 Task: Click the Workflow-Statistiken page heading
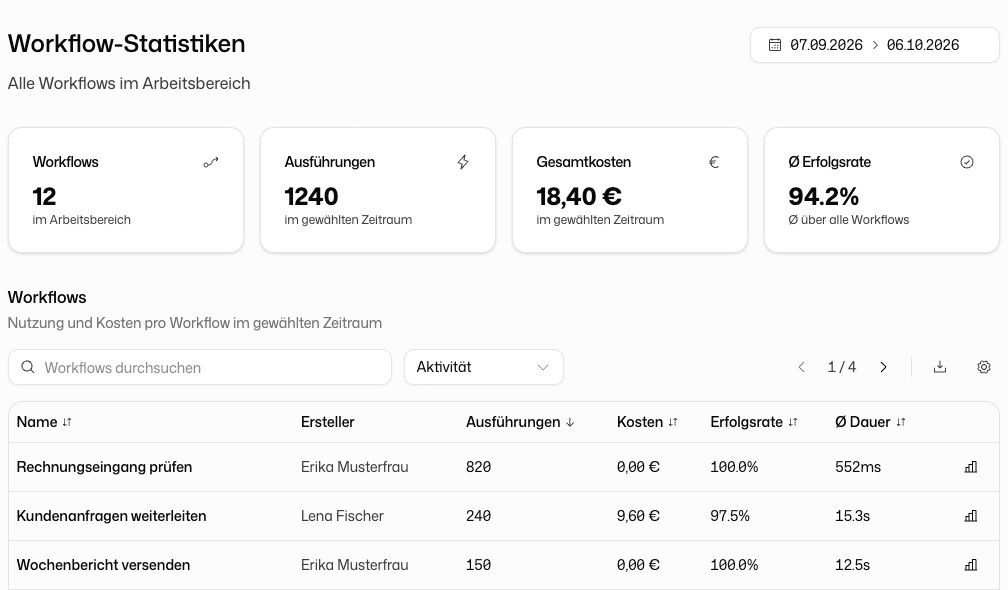pos(127,44)
